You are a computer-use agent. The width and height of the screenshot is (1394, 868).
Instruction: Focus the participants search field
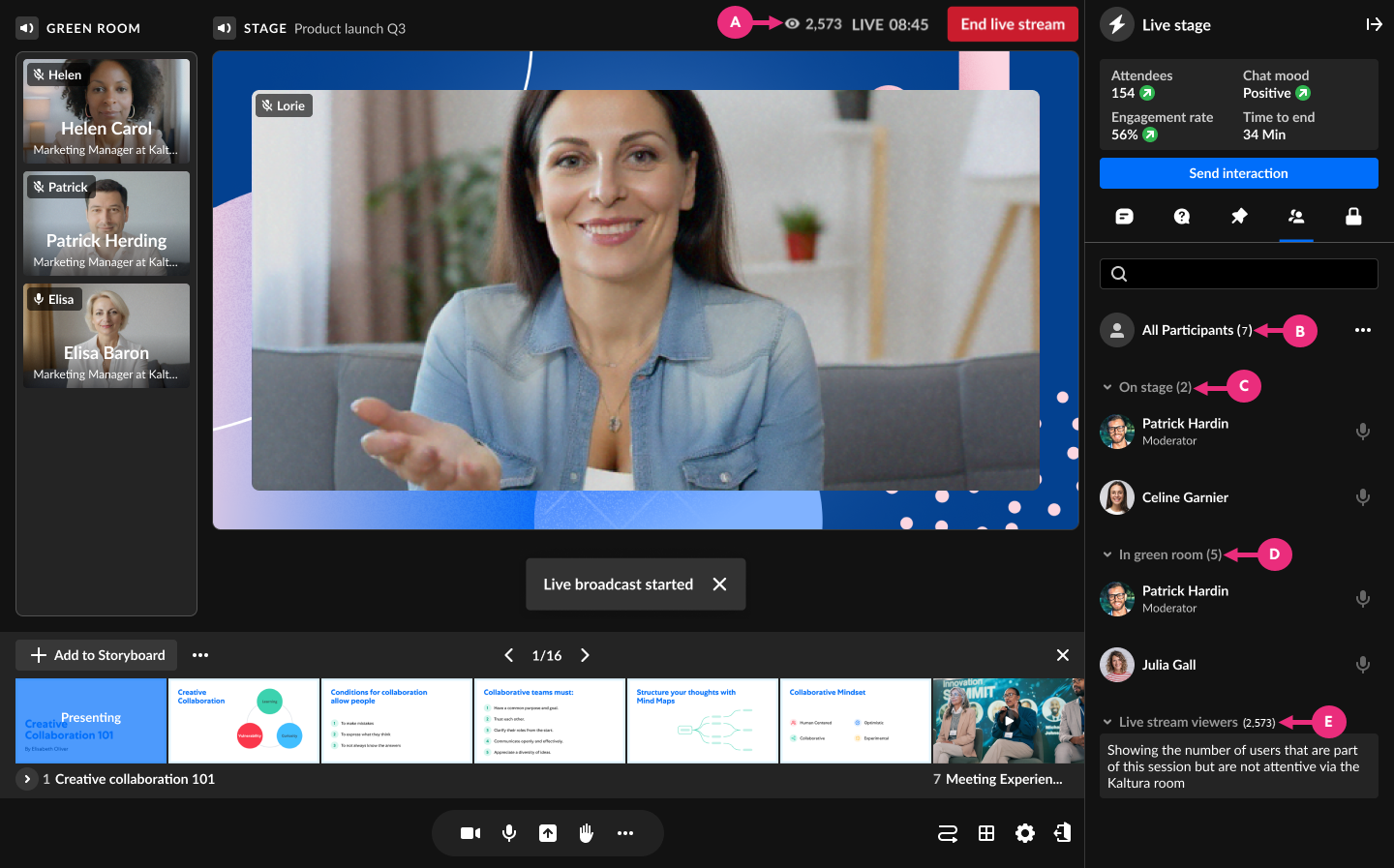point(1238,274)
